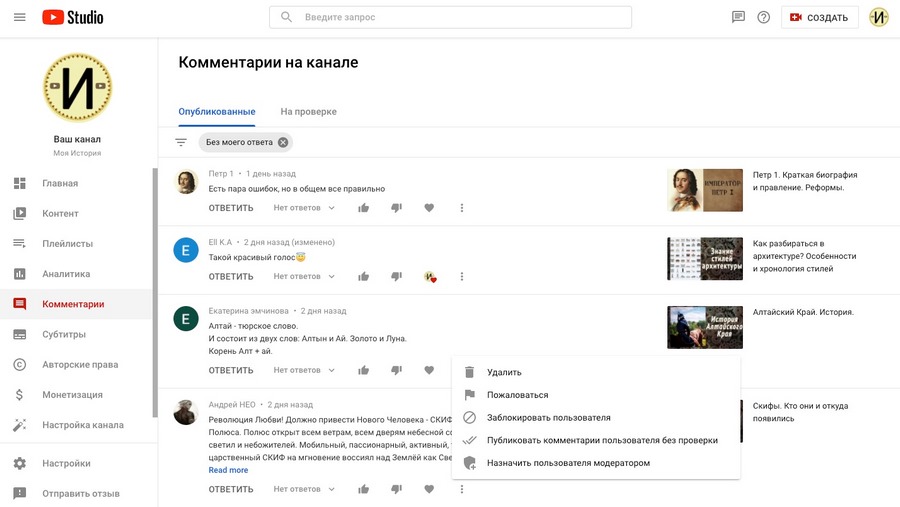This screenshot has width=900, height=507.
Task: Heart the comment from Петр 1
Action: pos(429,208)
